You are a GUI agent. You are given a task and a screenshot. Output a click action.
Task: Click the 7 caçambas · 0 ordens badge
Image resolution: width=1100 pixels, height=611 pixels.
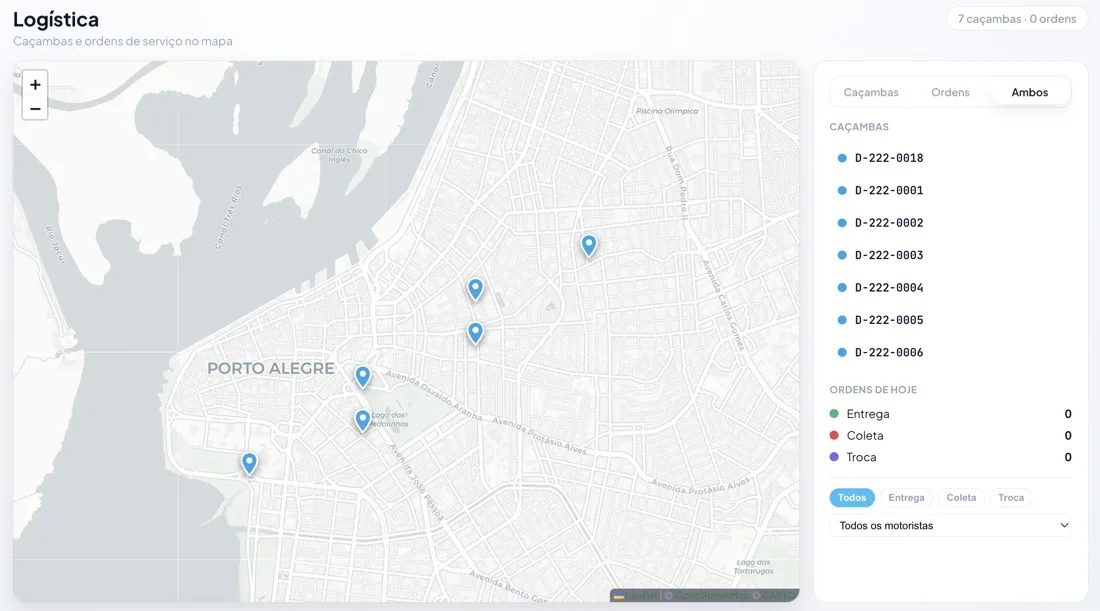pos(1017,19)
